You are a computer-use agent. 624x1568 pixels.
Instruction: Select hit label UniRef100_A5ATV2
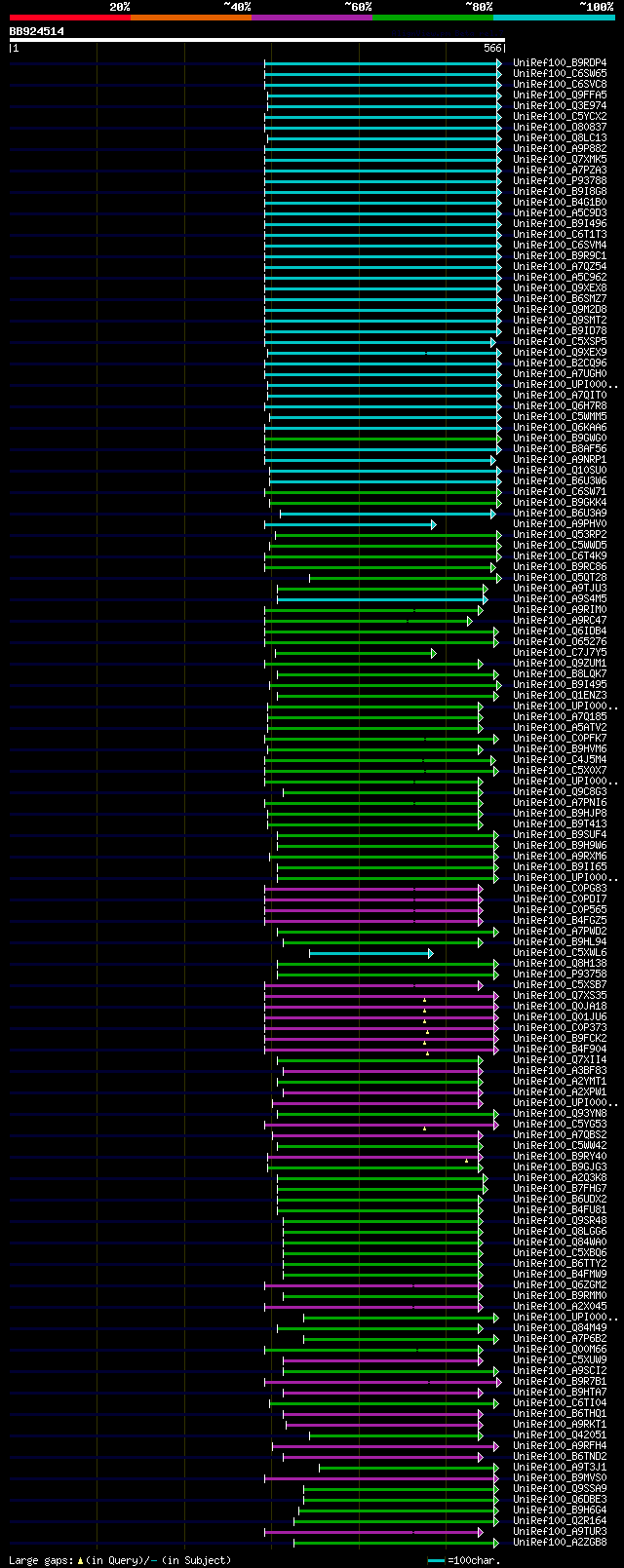click(560, 727)
